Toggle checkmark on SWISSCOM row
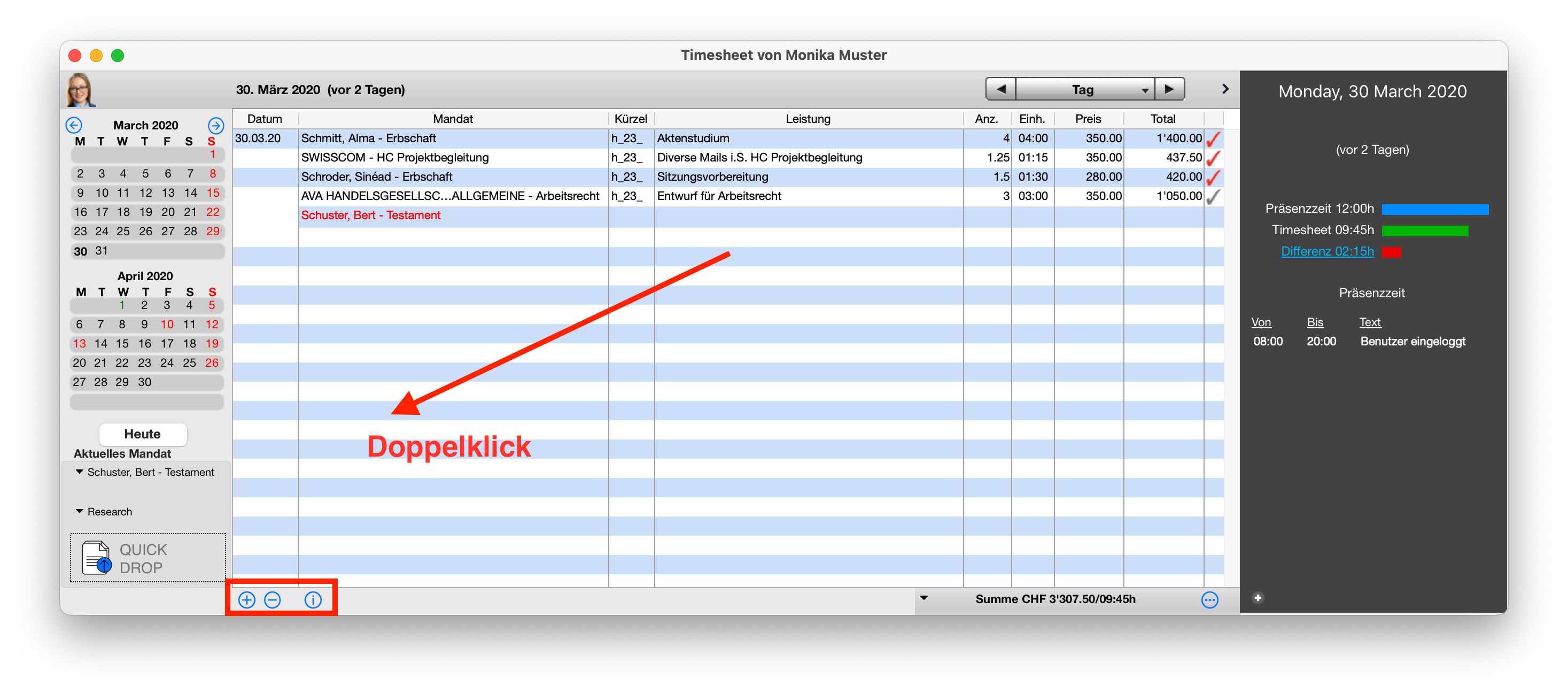This screenshot has height=694, width=1568. (1213, 158)
